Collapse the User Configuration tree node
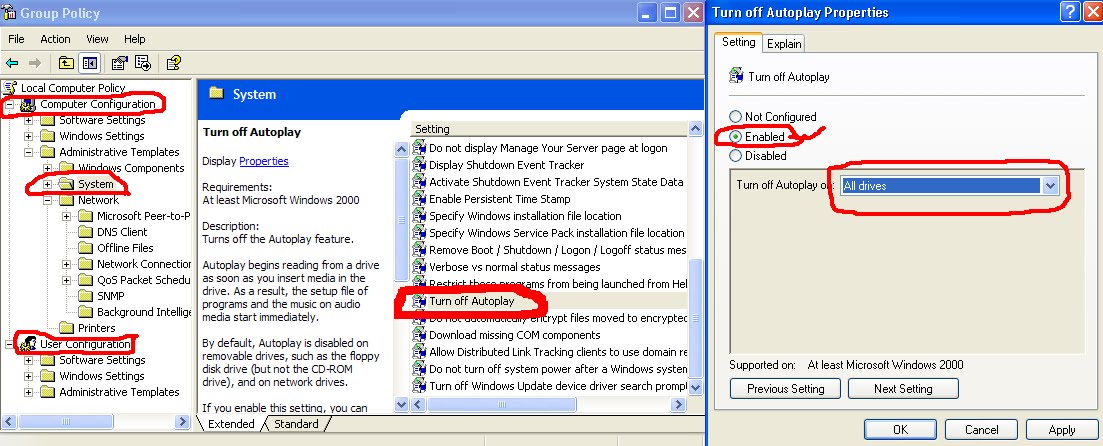The width and height of the screenshot is (1103, 446). point(10,344)
